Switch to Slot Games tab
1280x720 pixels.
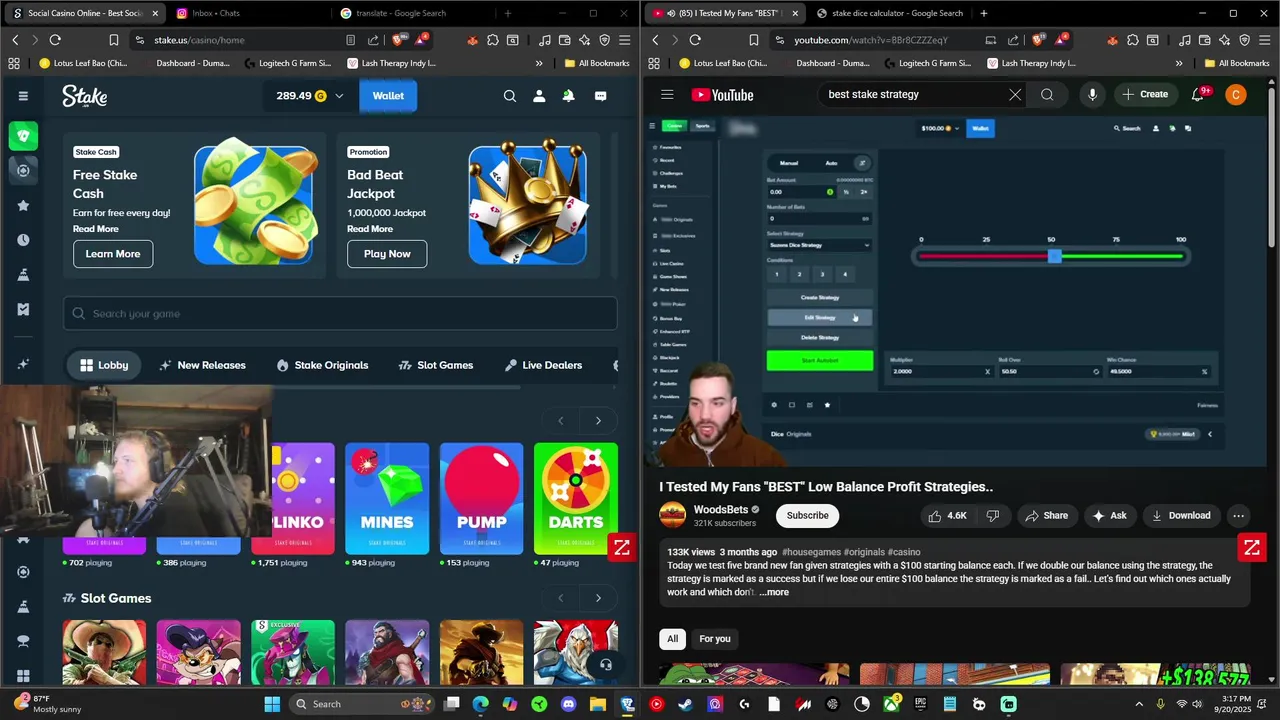(x=435, y=365)
